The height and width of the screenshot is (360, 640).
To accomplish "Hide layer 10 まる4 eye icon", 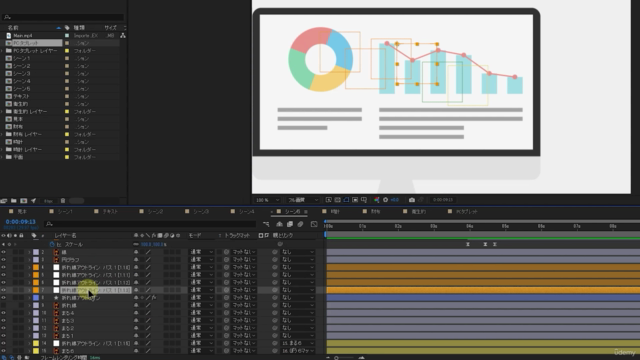I will pos(3,313).
